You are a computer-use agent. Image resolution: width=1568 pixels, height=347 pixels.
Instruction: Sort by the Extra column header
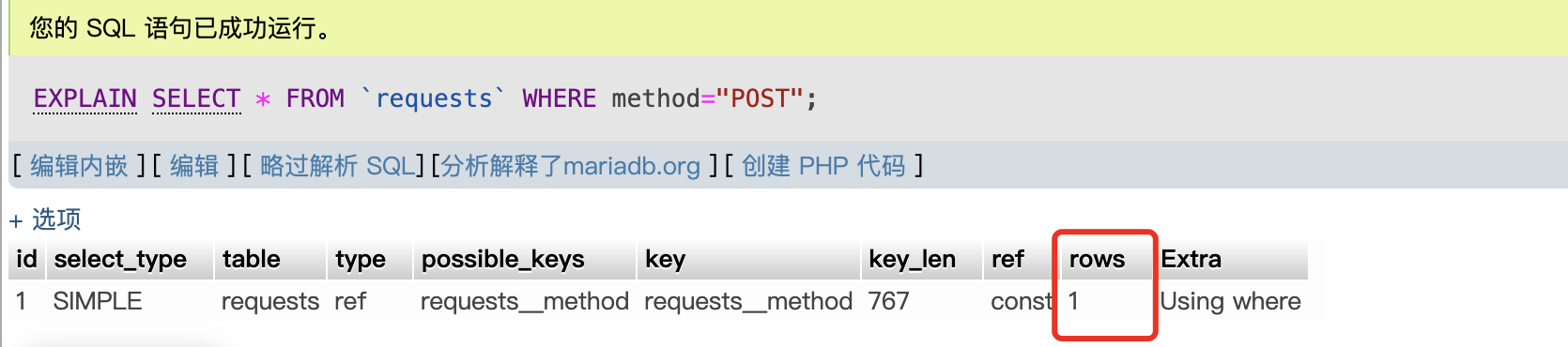[x=1191, y=259]
